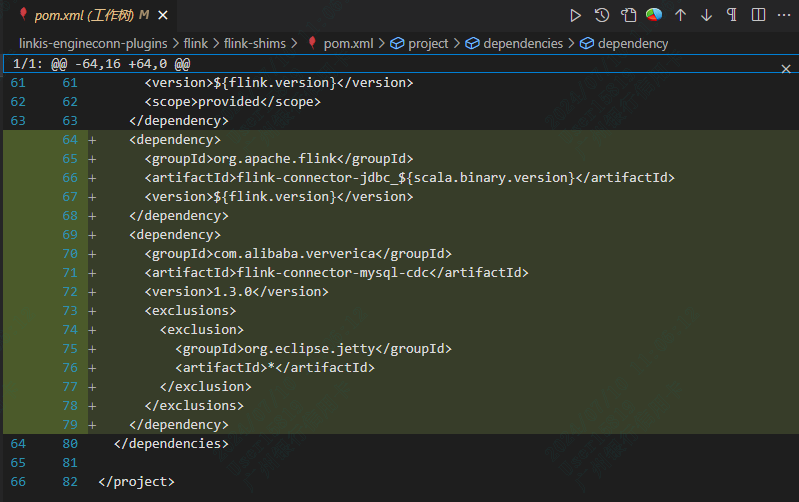Click the version 1.3.0 line
The height and width of the screenshot is (502, 799).
(236, 292)
